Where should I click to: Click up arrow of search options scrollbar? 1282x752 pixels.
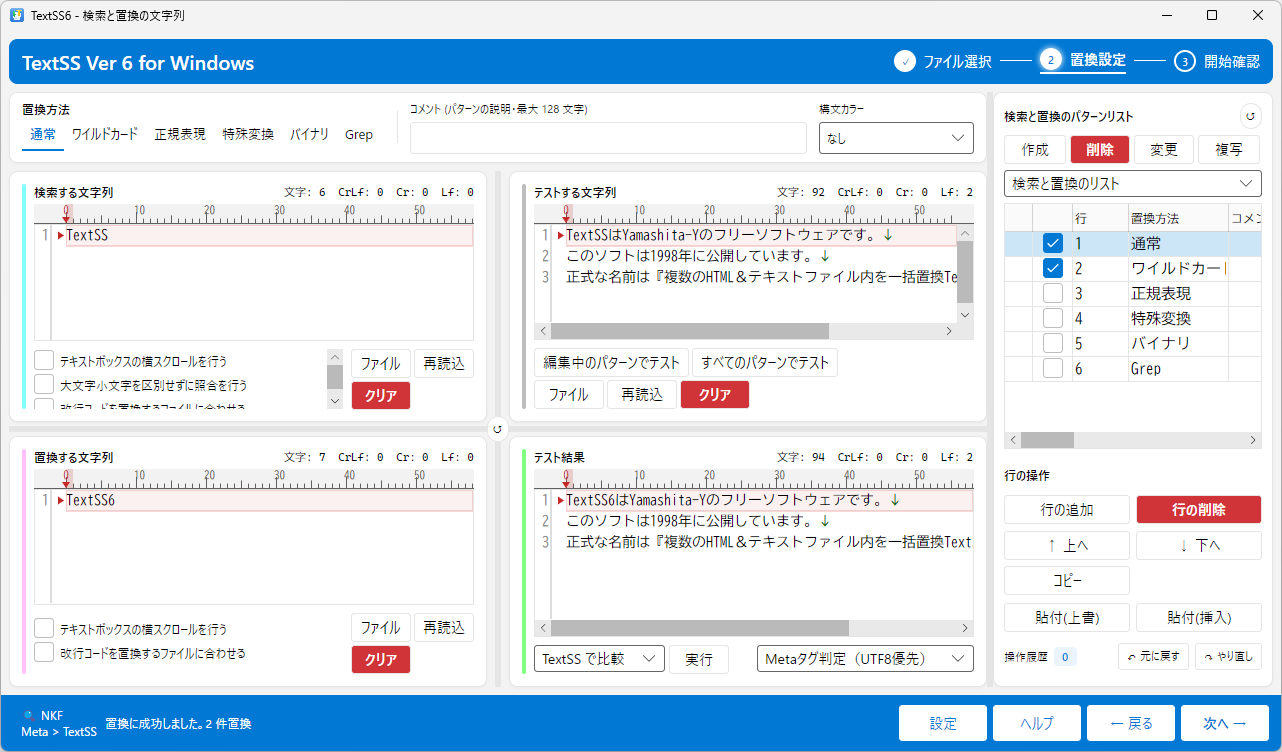[335, 357]
